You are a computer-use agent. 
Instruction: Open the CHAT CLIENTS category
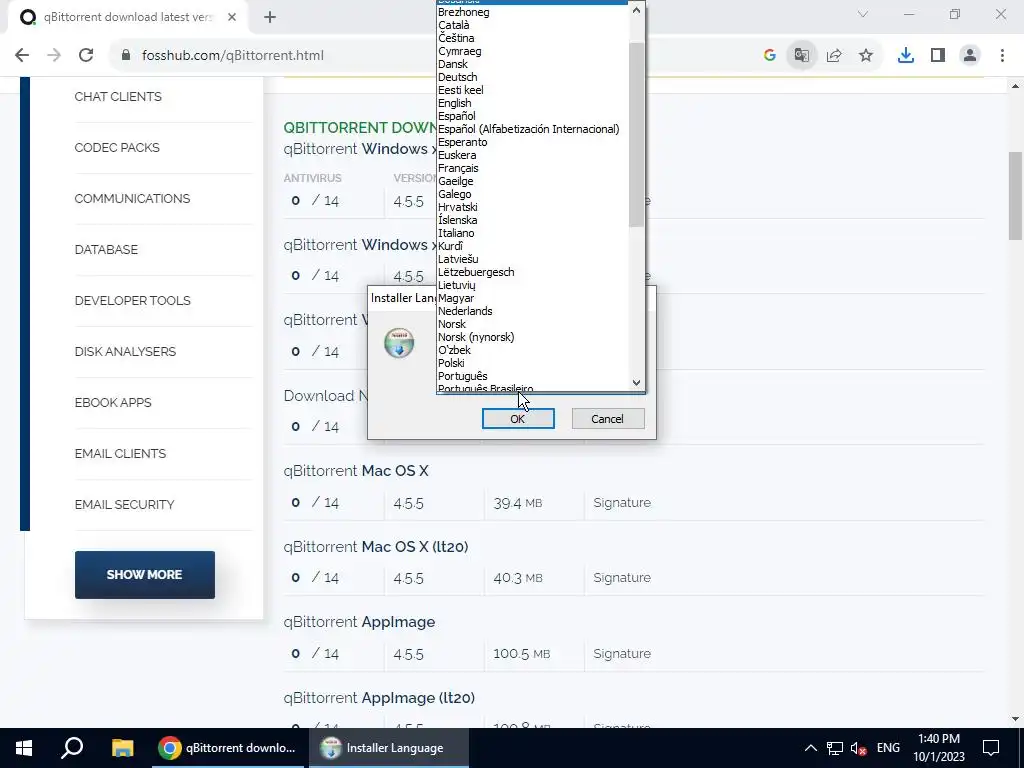click(x=118, y=97)
